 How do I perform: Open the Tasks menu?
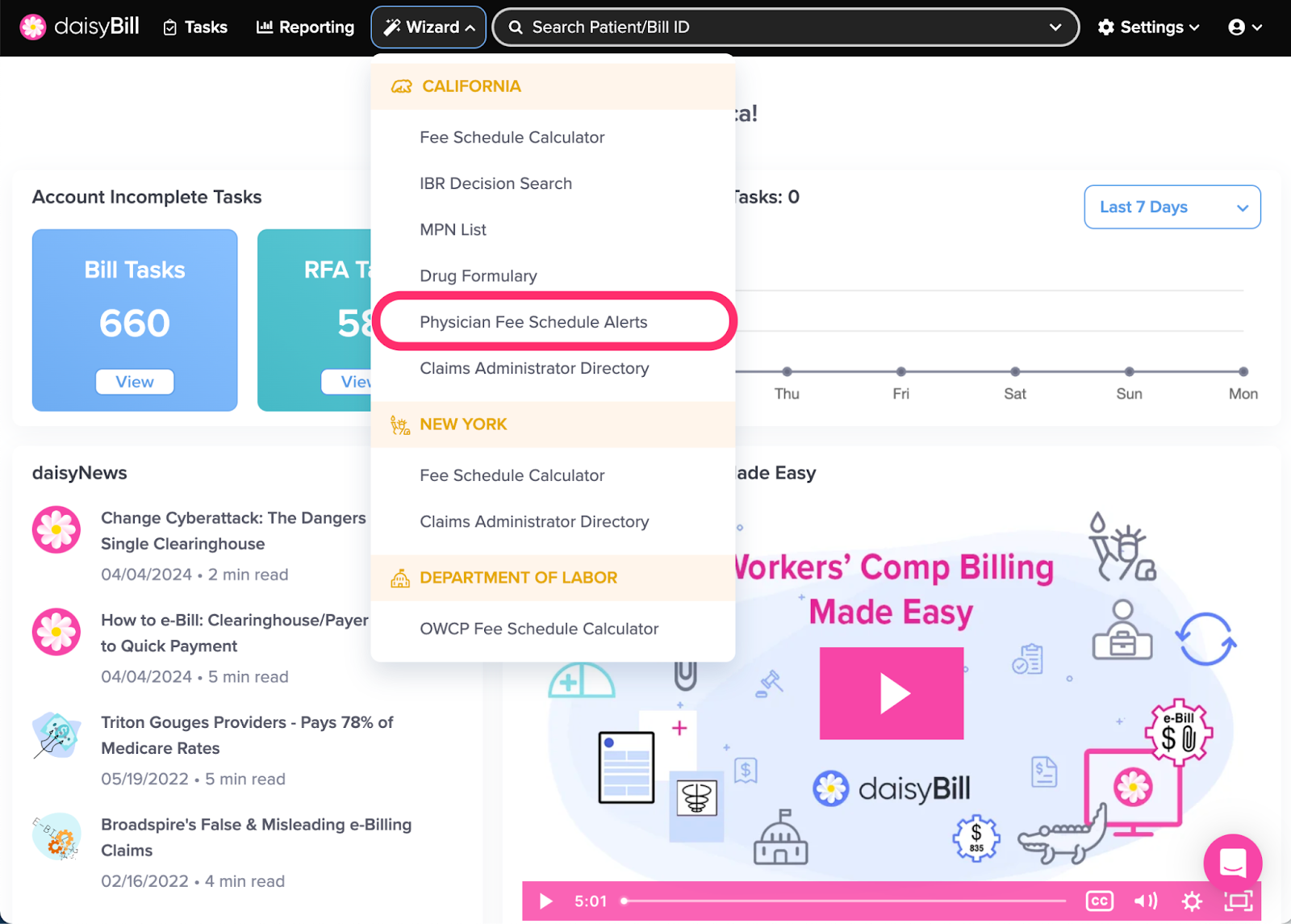pos(195,27)
